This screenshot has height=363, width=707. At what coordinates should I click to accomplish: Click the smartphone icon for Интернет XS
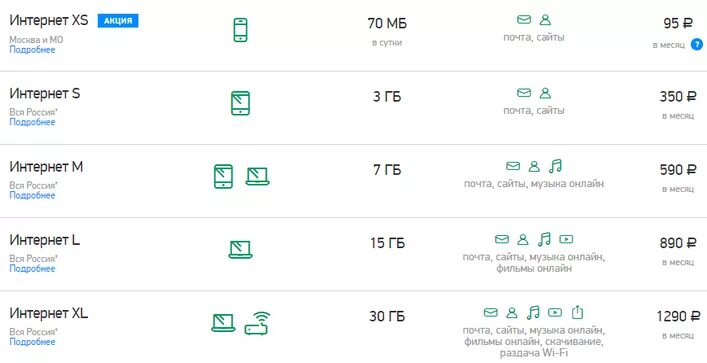(x=240, y=30)
